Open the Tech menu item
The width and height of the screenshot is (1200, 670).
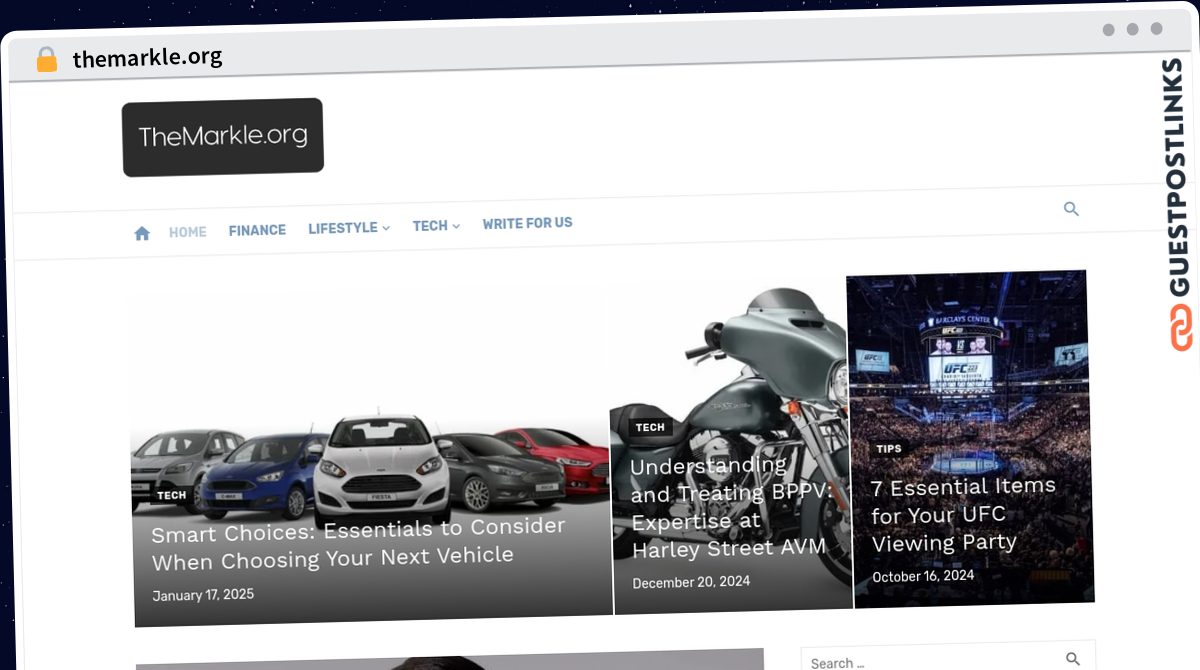click(x=430, y=226)
